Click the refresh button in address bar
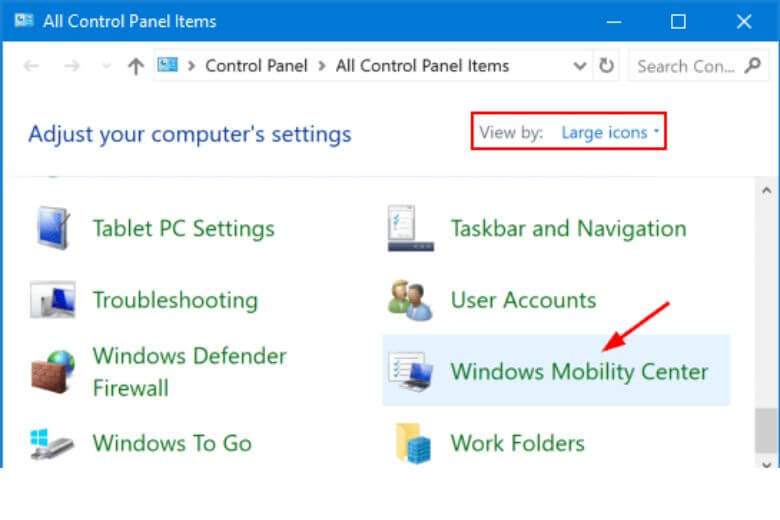780x520 pixels. [606, 66]
